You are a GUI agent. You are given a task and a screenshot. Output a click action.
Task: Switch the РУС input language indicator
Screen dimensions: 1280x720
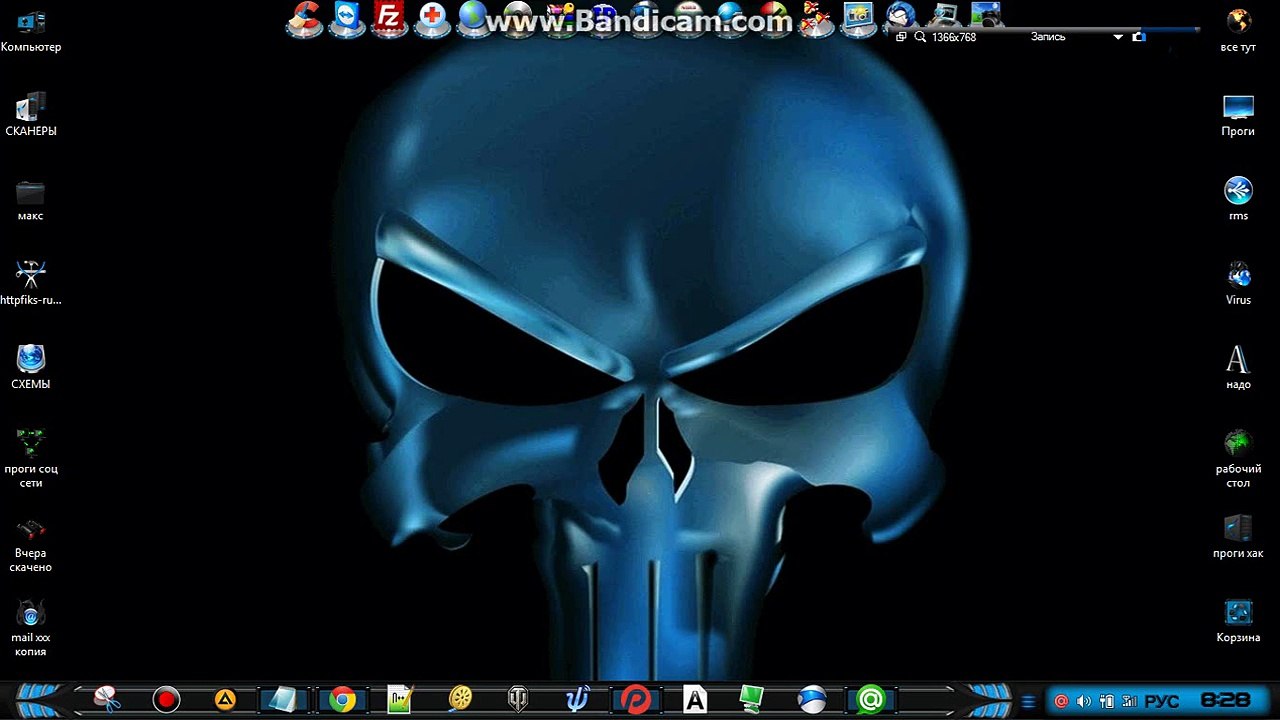point(1162,701)
